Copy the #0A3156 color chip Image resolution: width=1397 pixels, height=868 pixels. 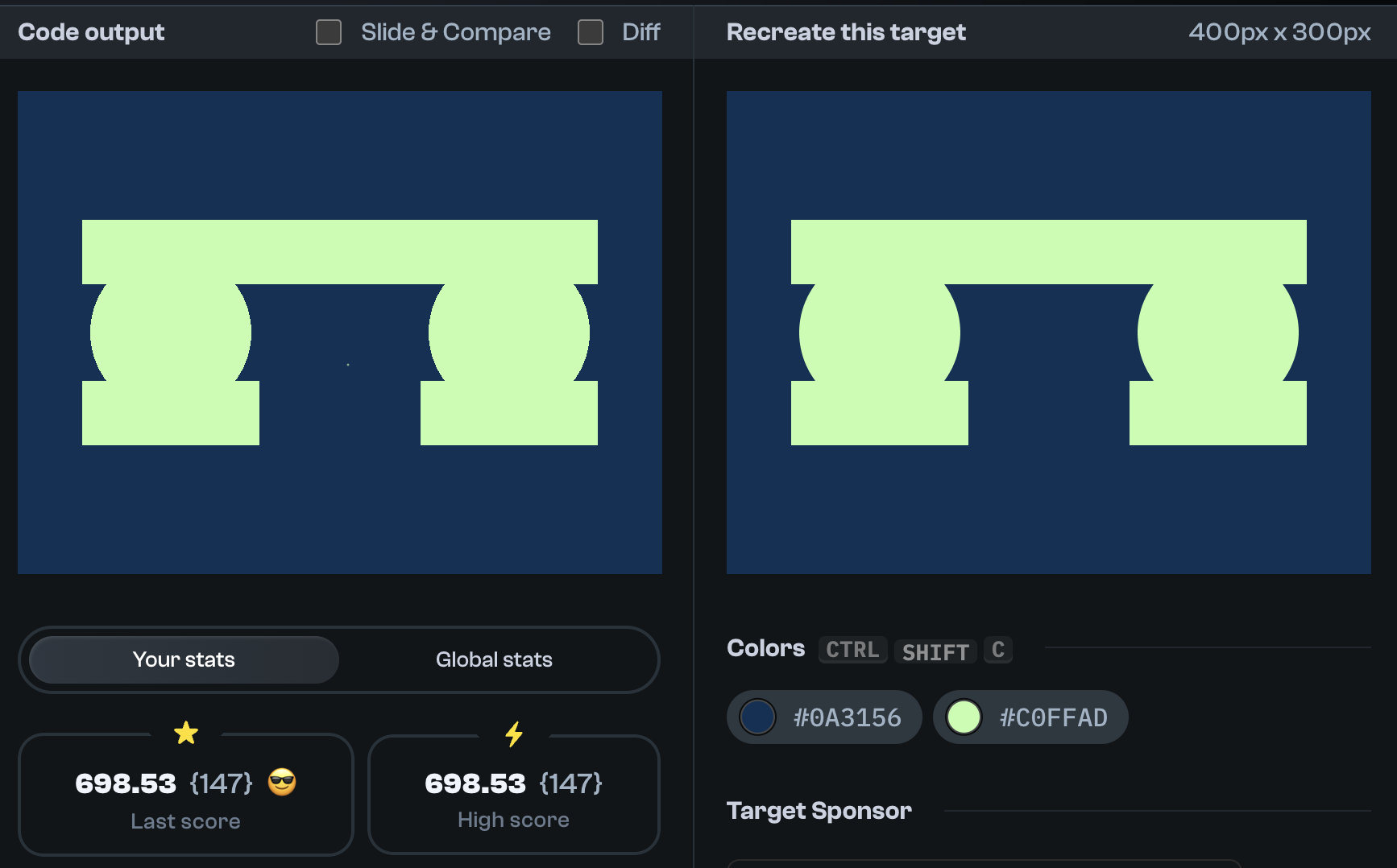[824, 717]
